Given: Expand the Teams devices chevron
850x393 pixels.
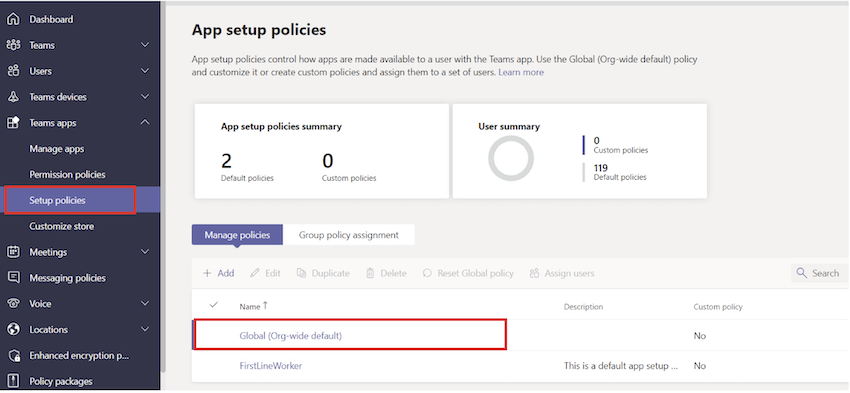Looking at the screenshot, I should click(x=145, y=97).
